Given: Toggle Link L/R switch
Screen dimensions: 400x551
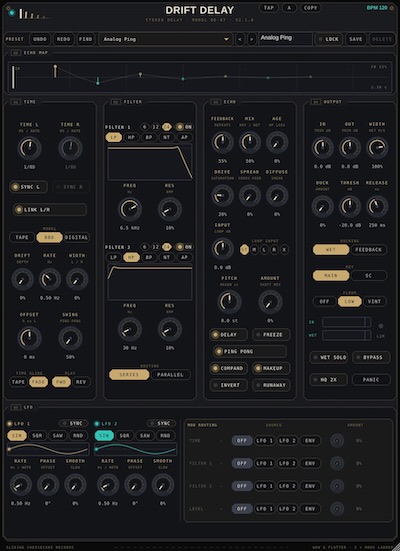Looking at the screenshot, I should pos(50,210).
